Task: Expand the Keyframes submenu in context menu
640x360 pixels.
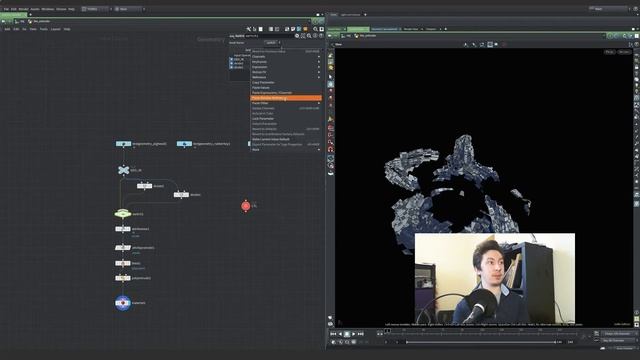Action: coord(286,62)
